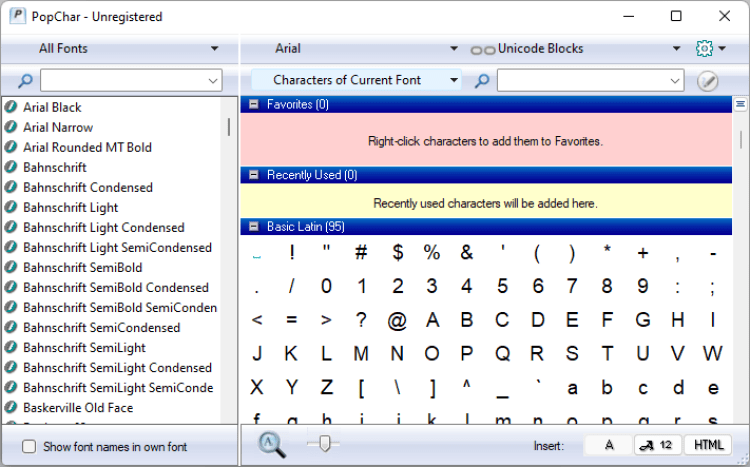Click the font search magnifier icon
750x467 pixels.
coord(25,80)
